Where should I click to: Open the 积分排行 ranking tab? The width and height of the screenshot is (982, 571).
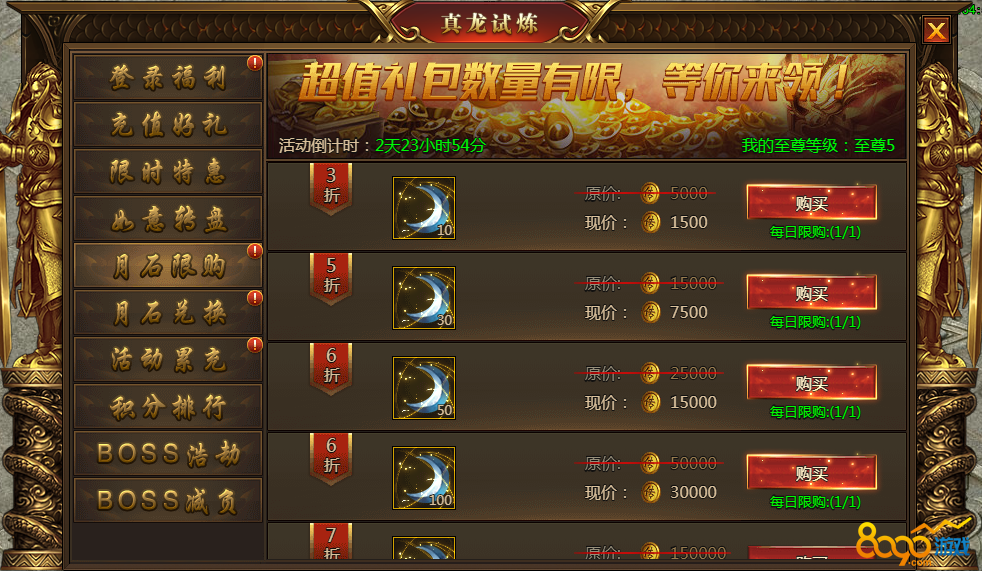(168, 407)
